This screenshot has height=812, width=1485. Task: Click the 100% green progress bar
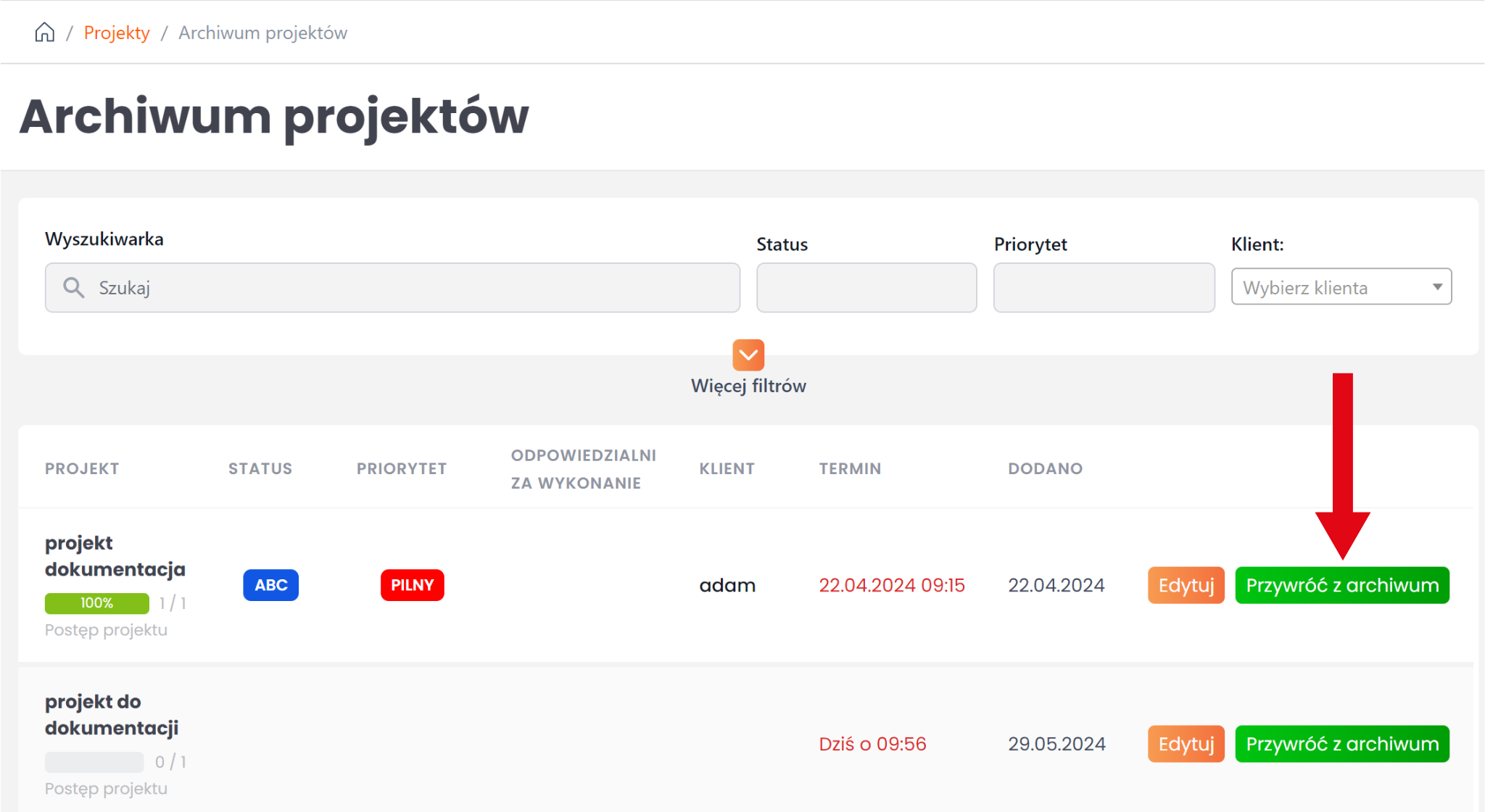(x=96, y=603)
